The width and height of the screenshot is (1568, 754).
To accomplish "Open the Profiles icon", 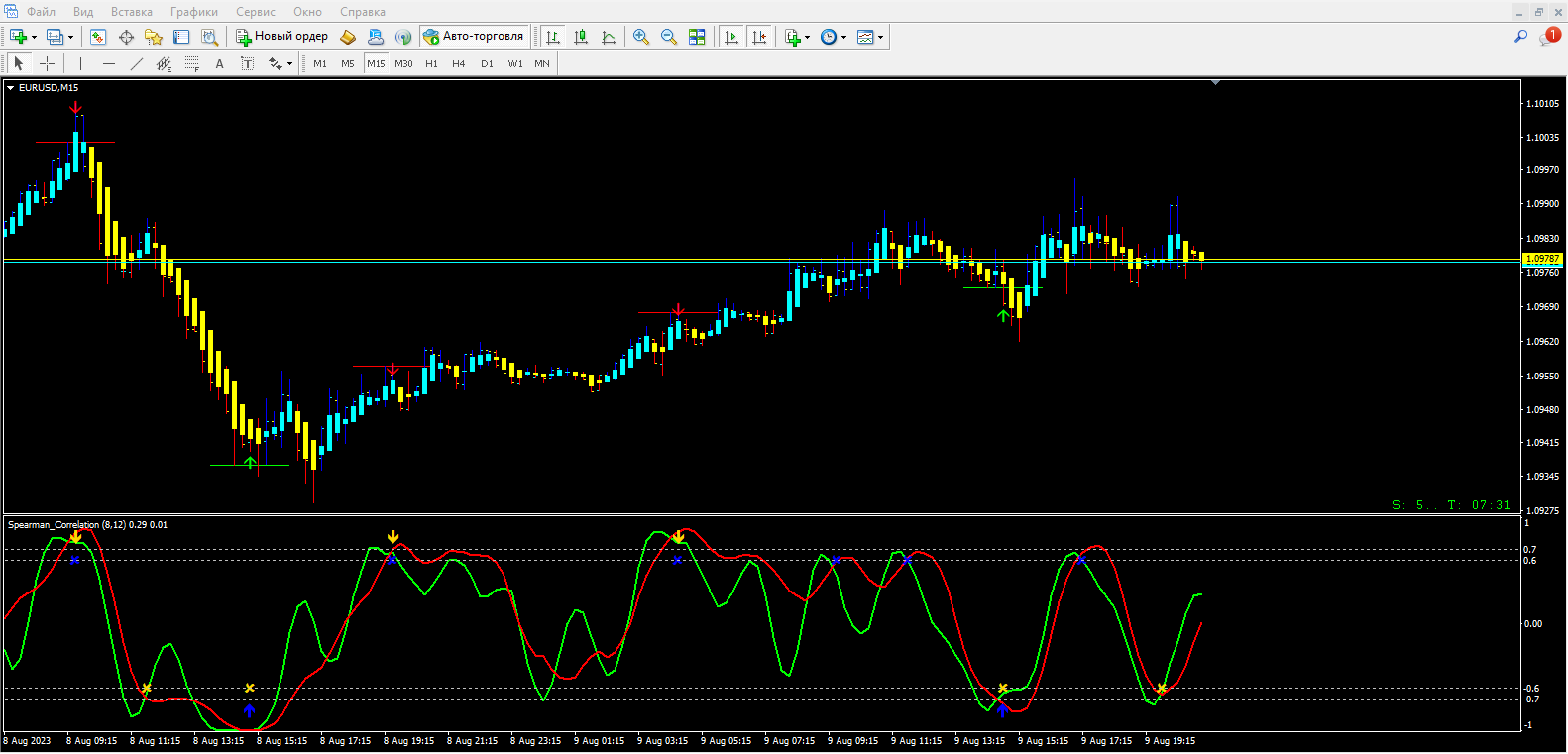I will pos(55,37).
